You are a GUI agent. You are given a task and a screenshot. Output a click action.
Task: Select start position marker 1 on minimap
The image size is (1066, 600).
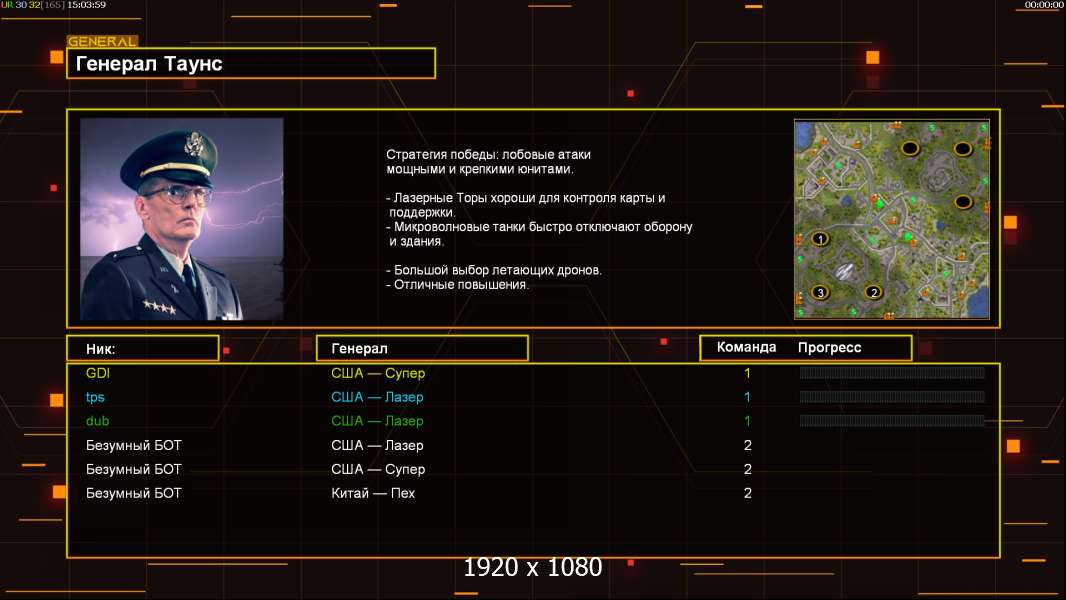[820, 239]
